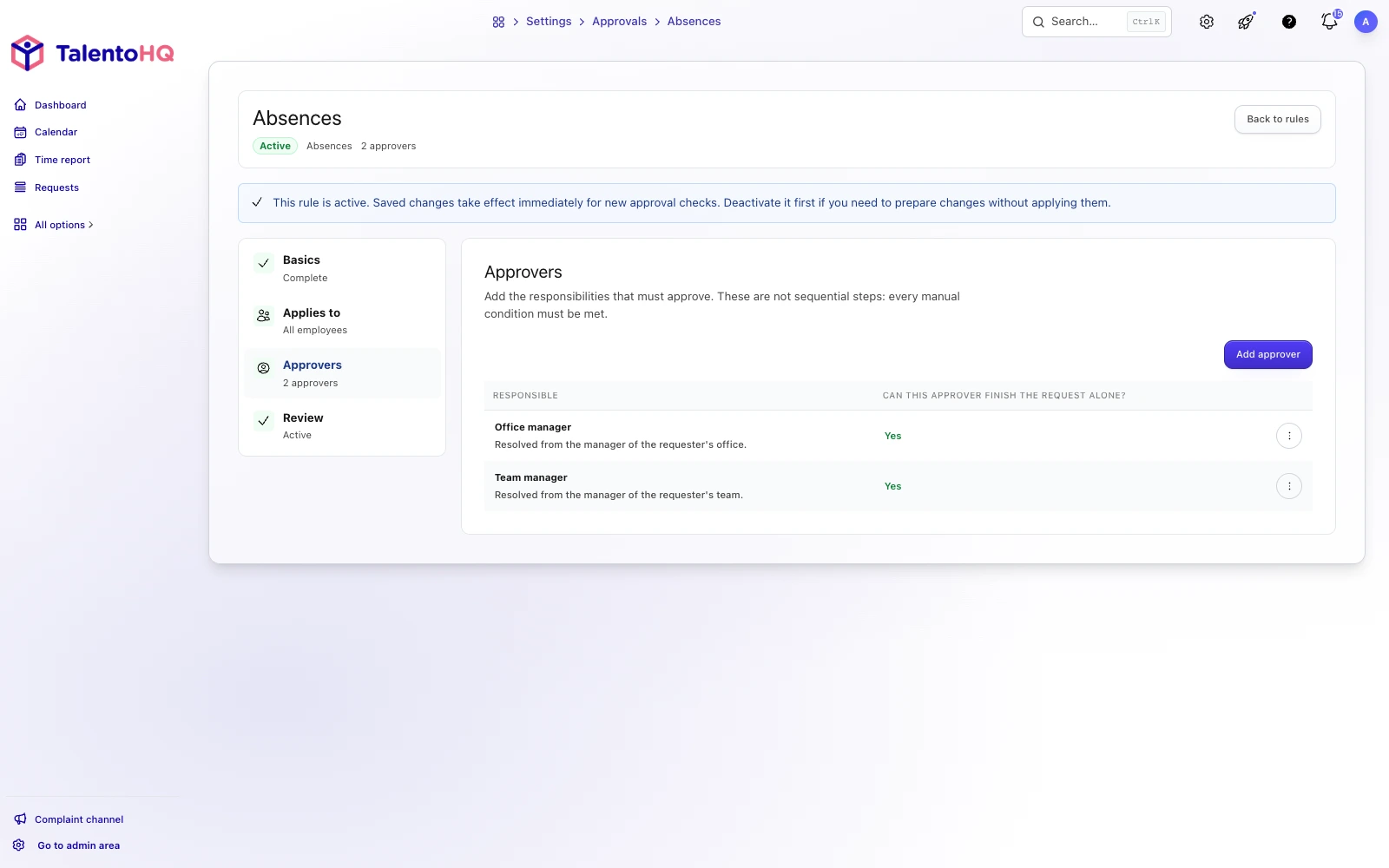Click the Absences breadcrumb
Image resolution: width=1389 pixels, height=868 pixels.
[694, 22]
